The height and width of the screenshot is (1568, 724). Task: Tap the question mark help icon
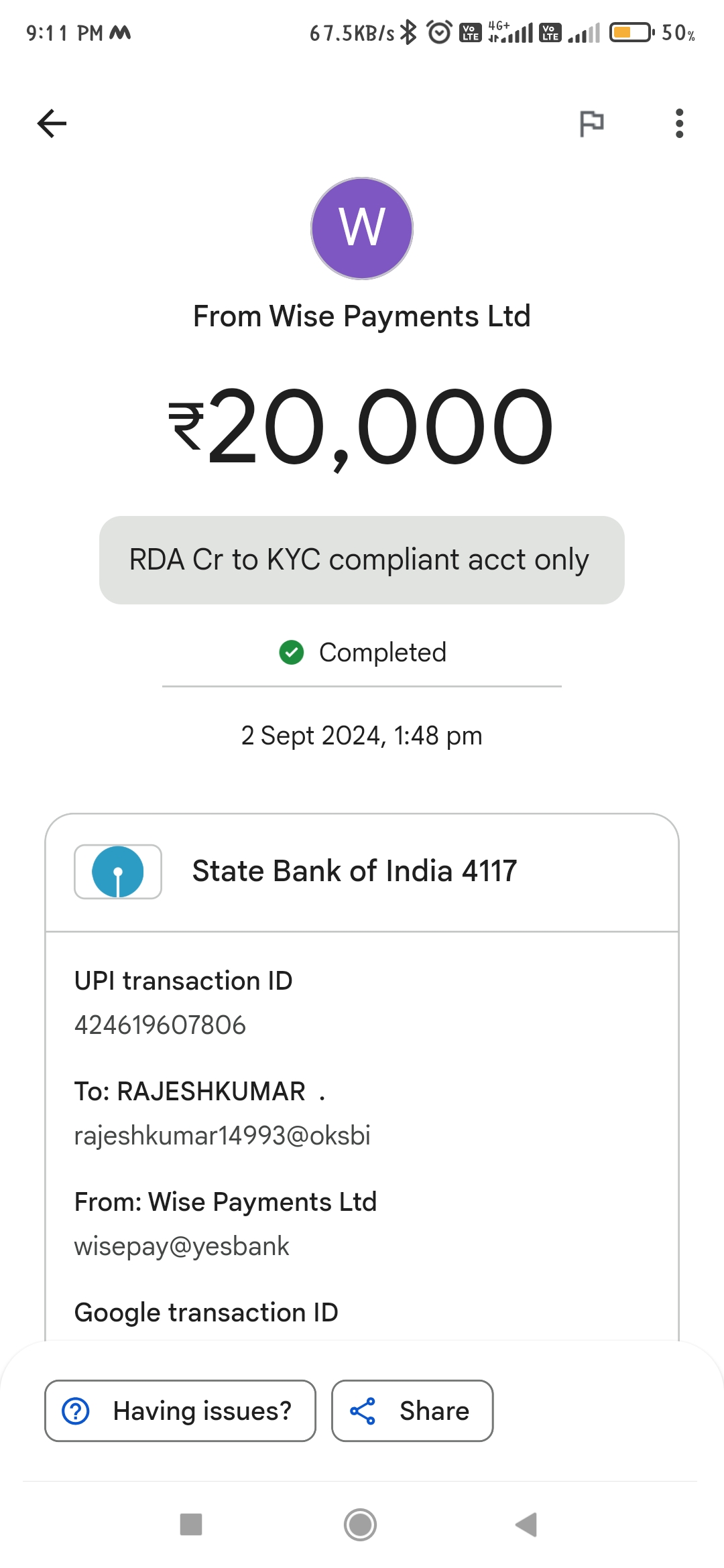pos(76,1411)
